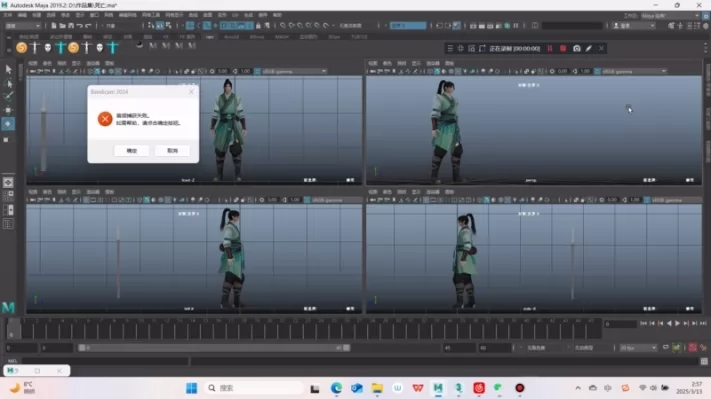Viewport: 711px width, 399px height.
Task: Click the first orange swirl shelf icon
Action: [x=21, y=47]
